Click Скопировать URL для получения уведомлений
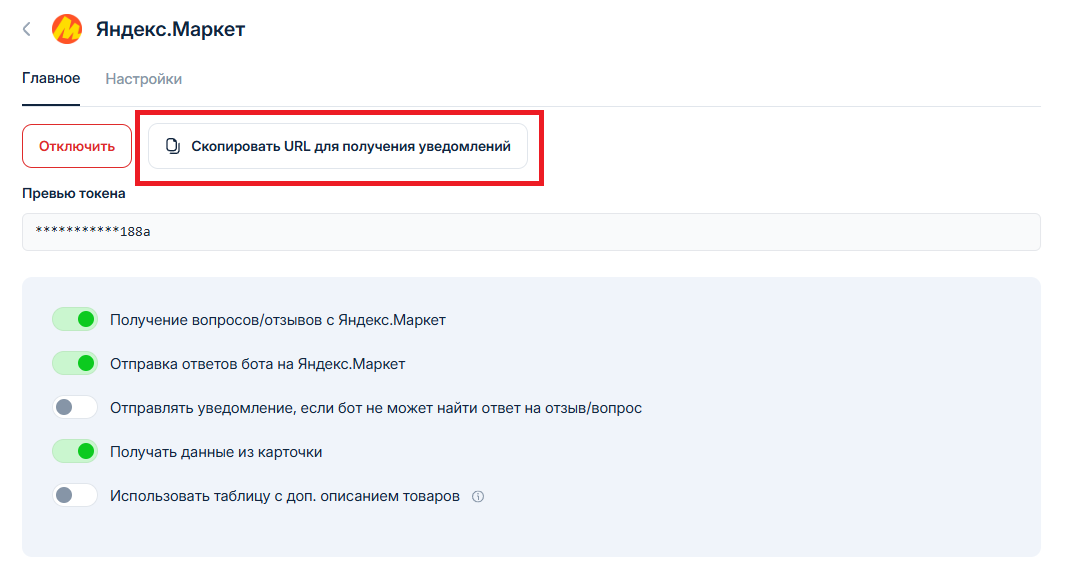The image size is (1067, 568). (338, 146)
